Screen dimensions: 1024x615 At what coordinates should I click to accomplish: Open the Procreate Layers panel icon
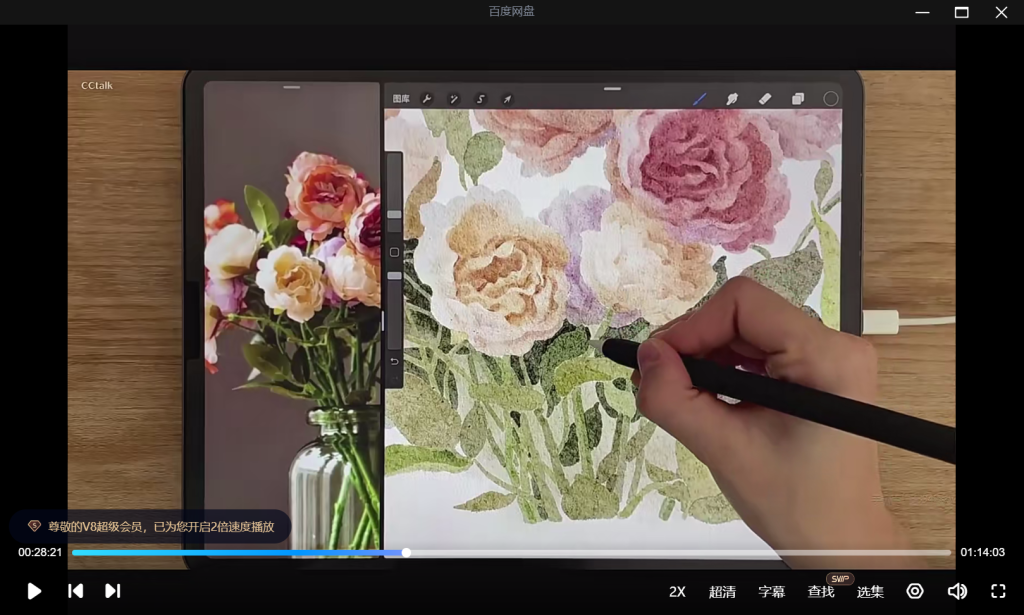tap(798, 99)
